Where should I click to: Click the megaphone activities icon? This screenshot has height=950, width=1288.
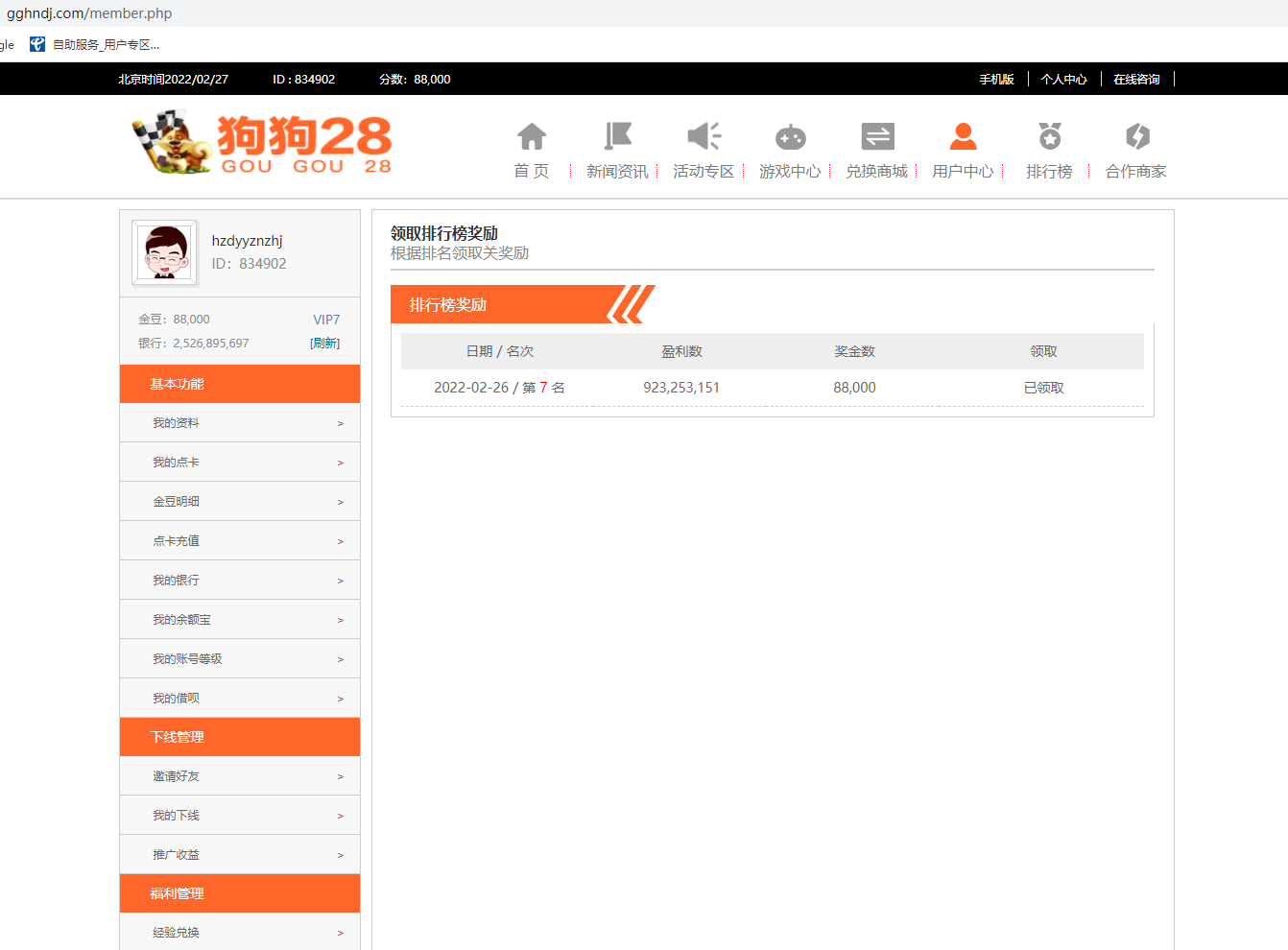coord(704,137)
